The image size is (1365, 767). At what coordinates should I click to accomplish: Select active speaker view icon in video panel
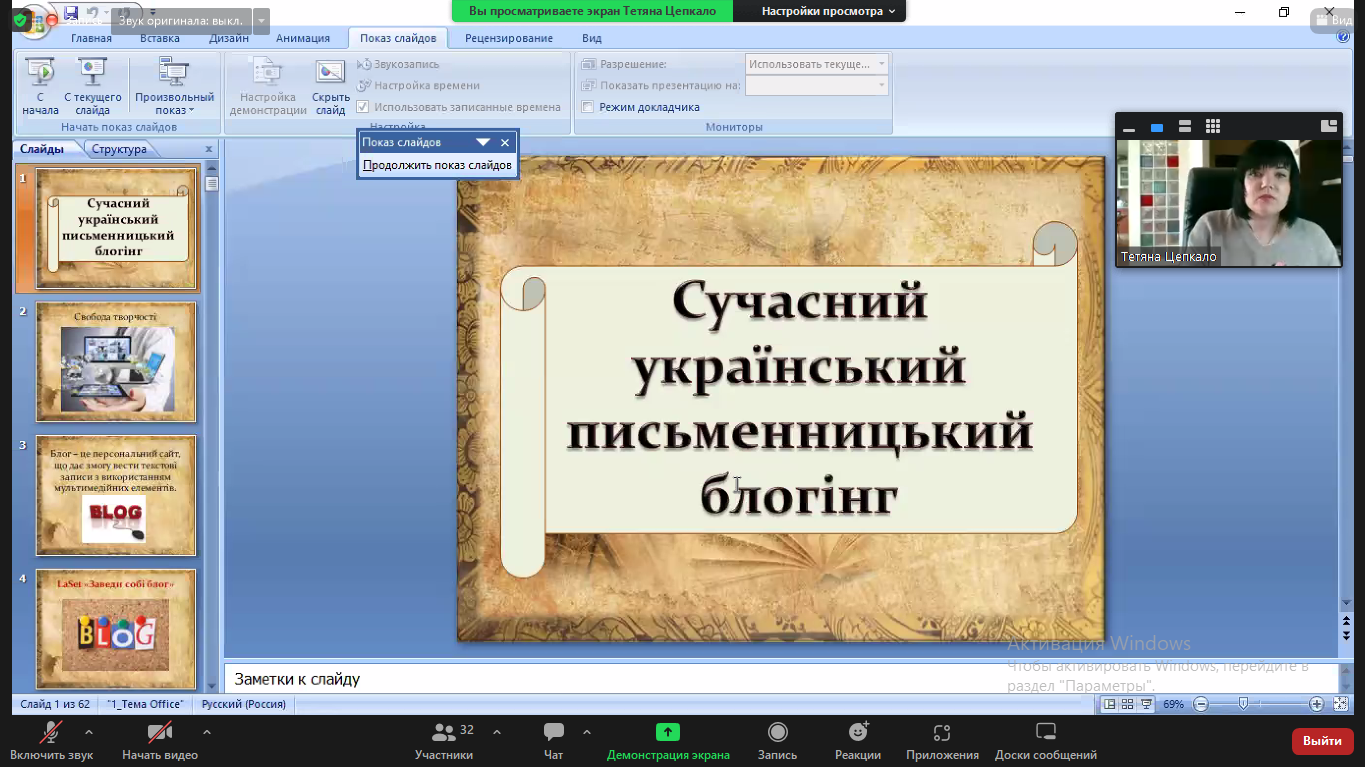pyautogui.click(x=1157, y=127)
